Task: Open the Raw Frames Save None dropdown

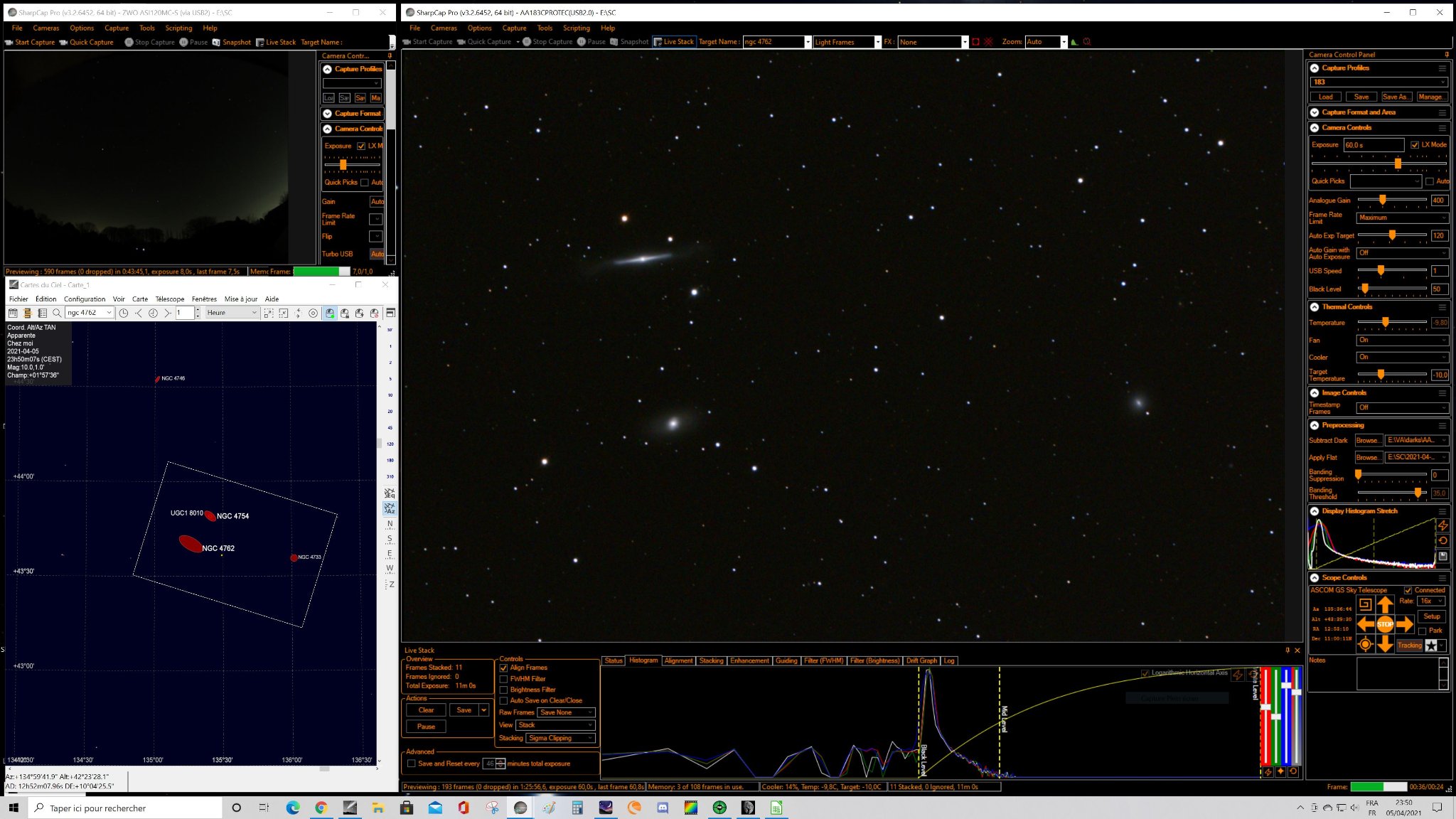Action: tap(566, 712)
